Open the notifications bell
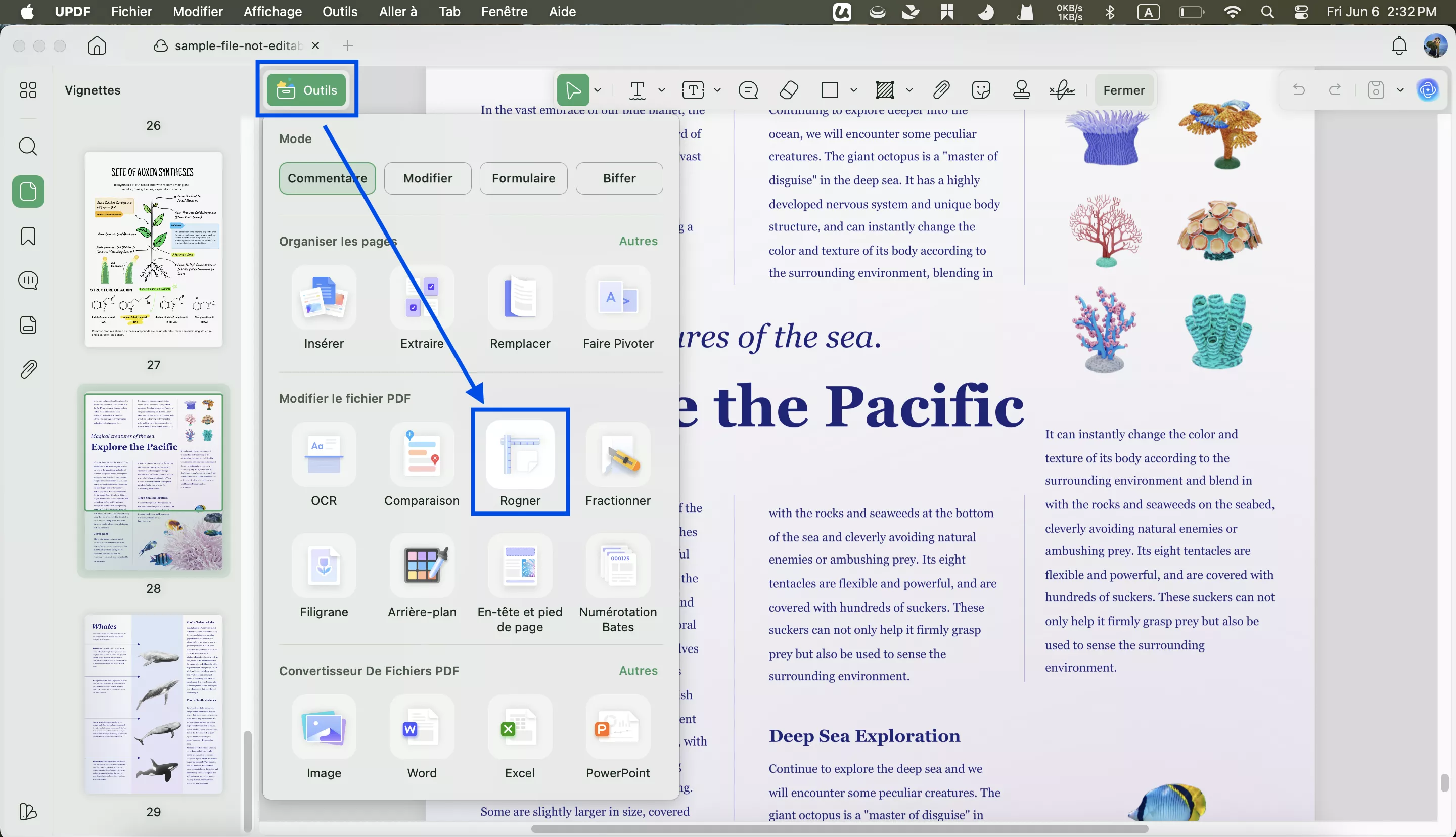1456x837 pixels. pos(1399,45)
